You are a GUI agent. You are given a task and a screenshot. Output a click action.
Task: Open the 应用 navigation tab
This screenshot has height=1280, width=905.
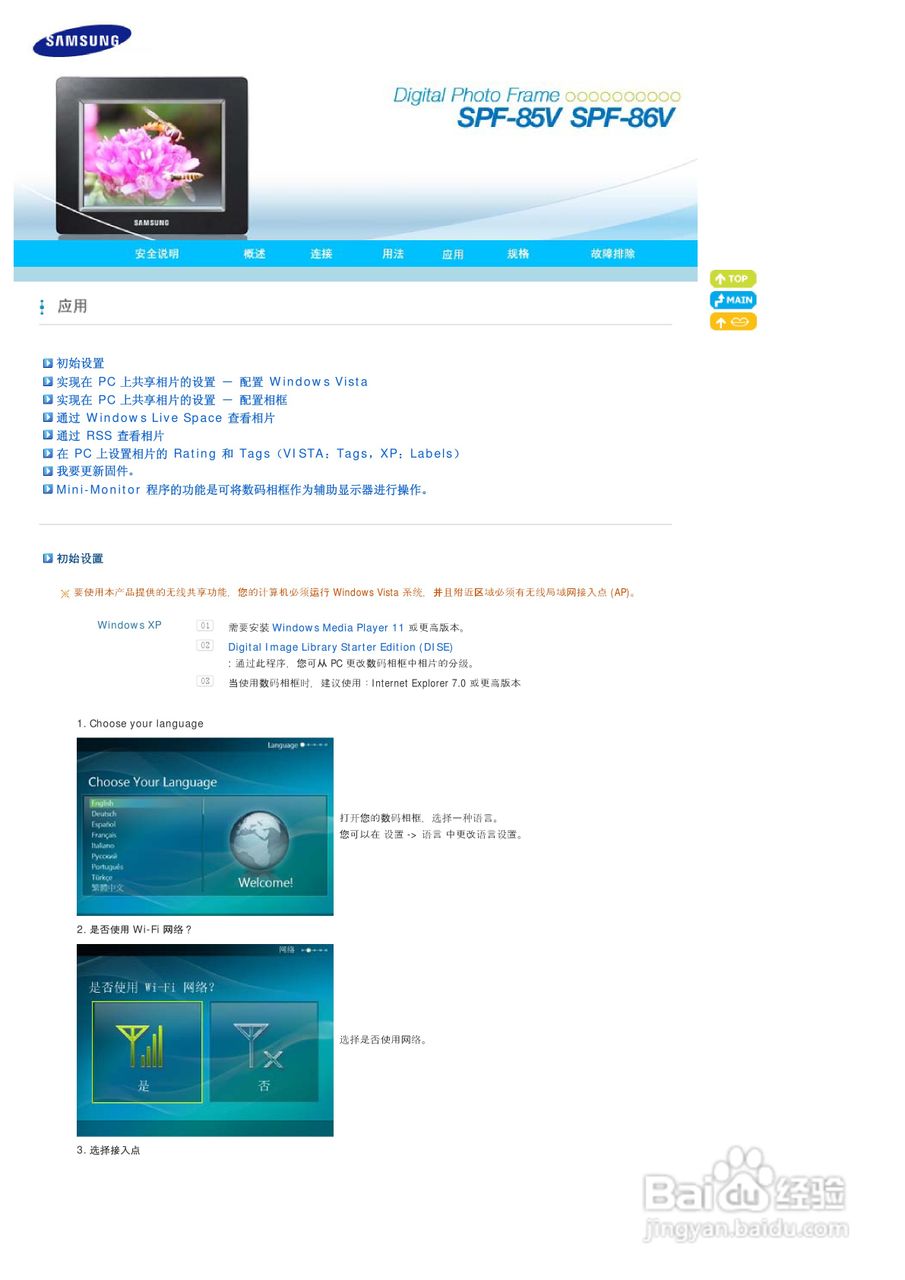pos(454,254)
